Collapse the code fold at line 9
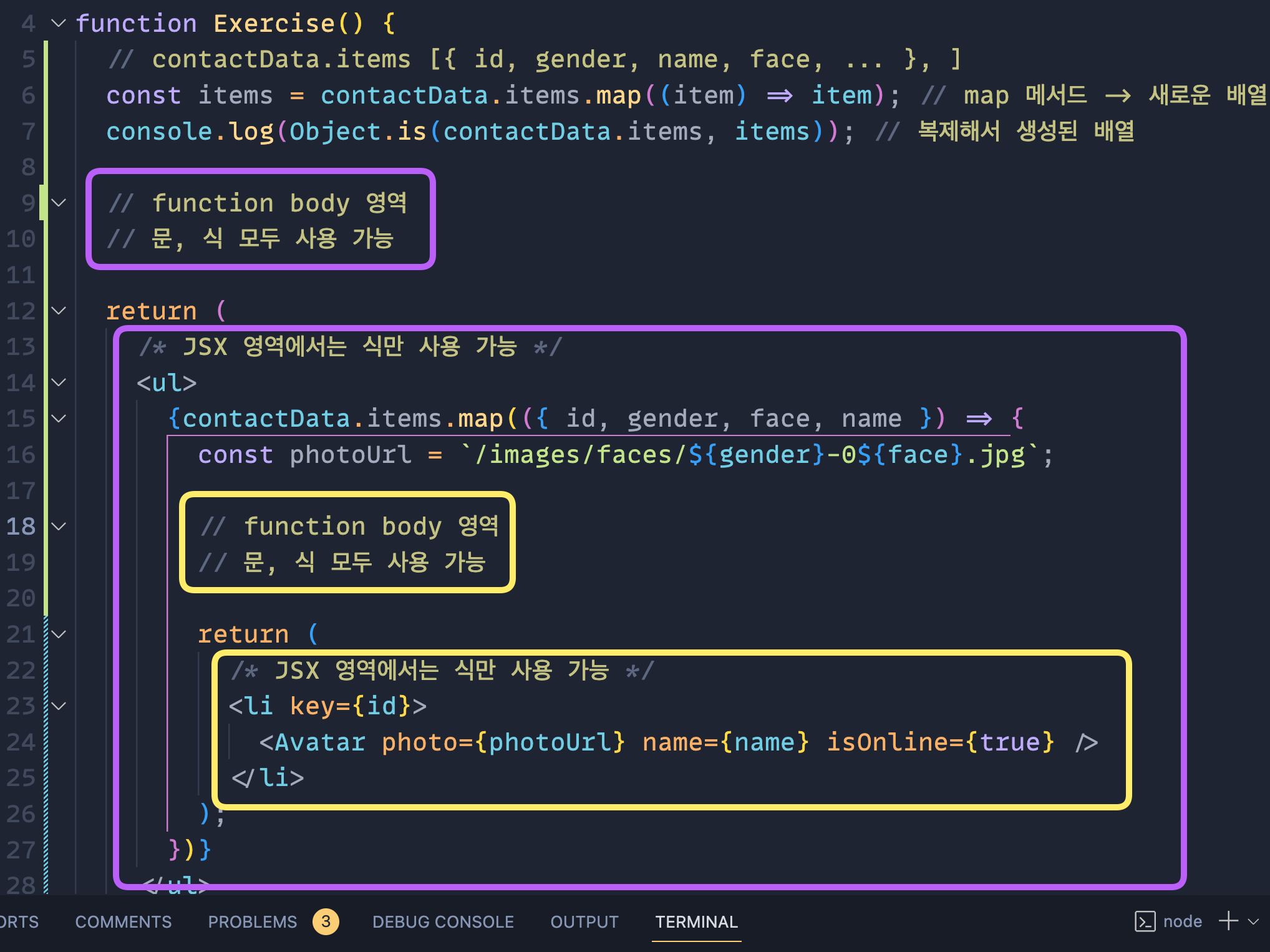 pyautogui.click(x=58, y=202)
